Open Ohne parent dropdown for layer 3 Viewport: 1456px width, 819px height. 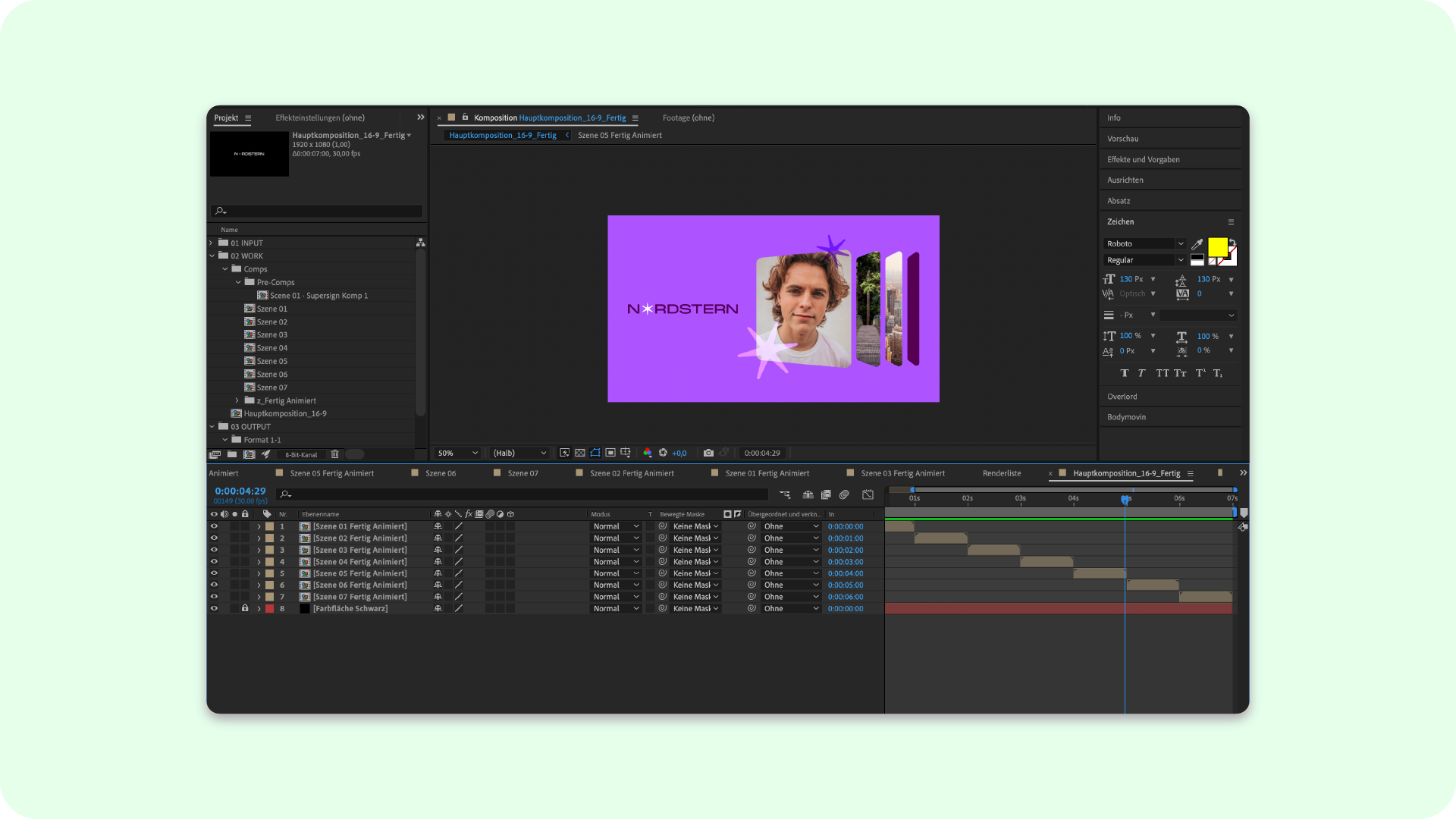[x=791, y=550]
